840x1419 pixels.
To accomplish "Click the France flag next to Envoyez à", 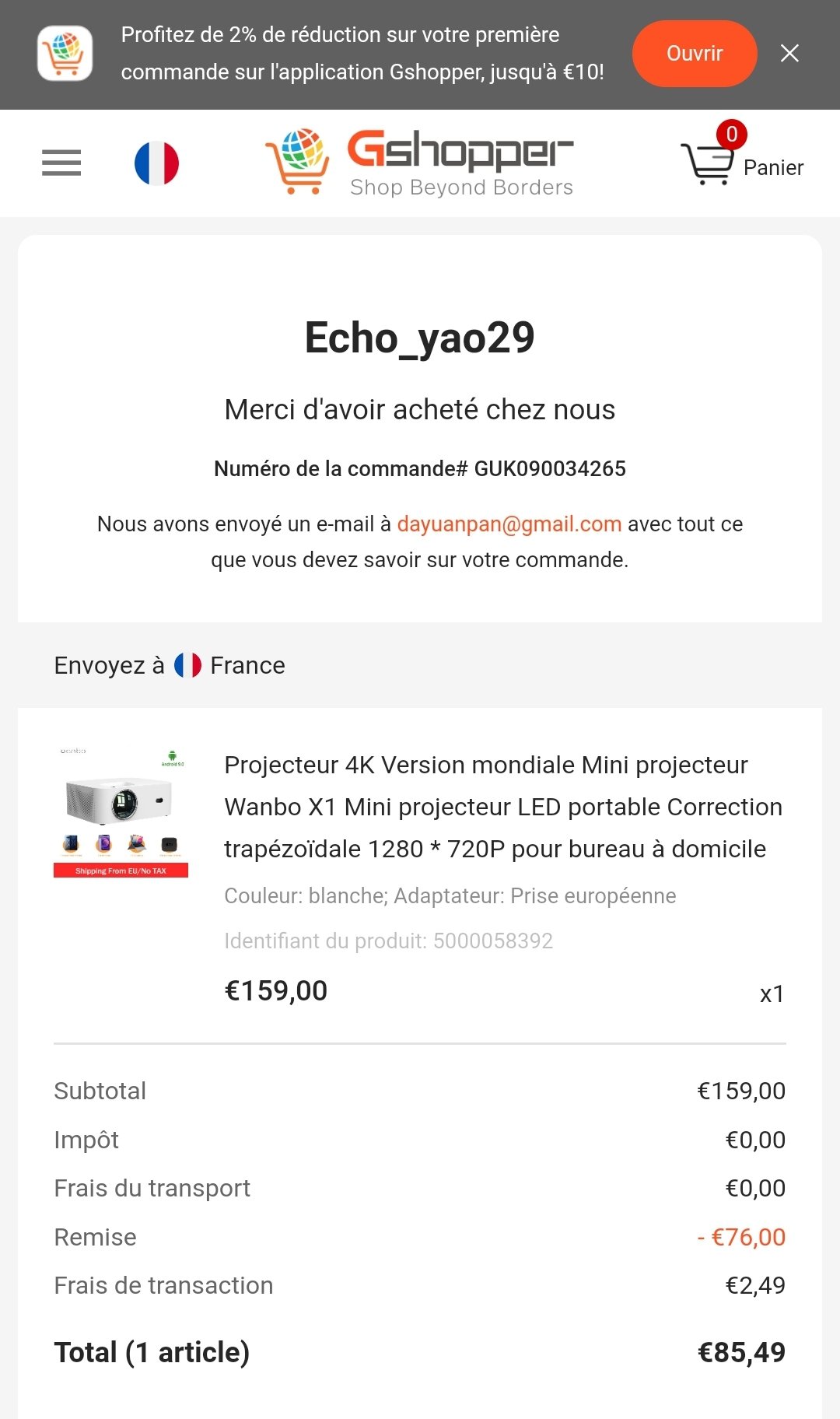I will [187, 665].
